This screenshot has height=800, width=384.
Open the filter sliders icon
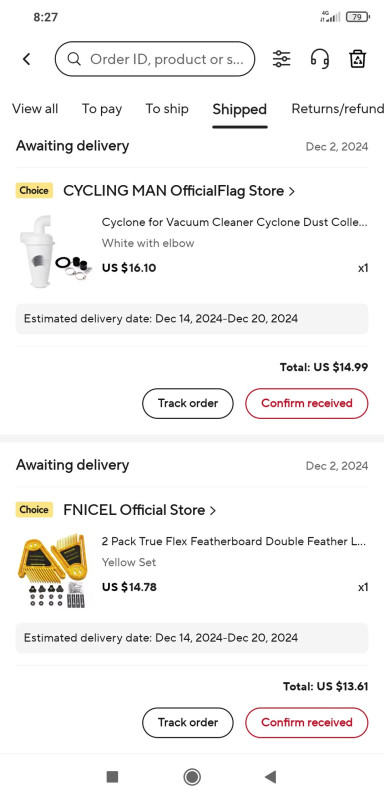pyautogui.click(x=281, y=59)
